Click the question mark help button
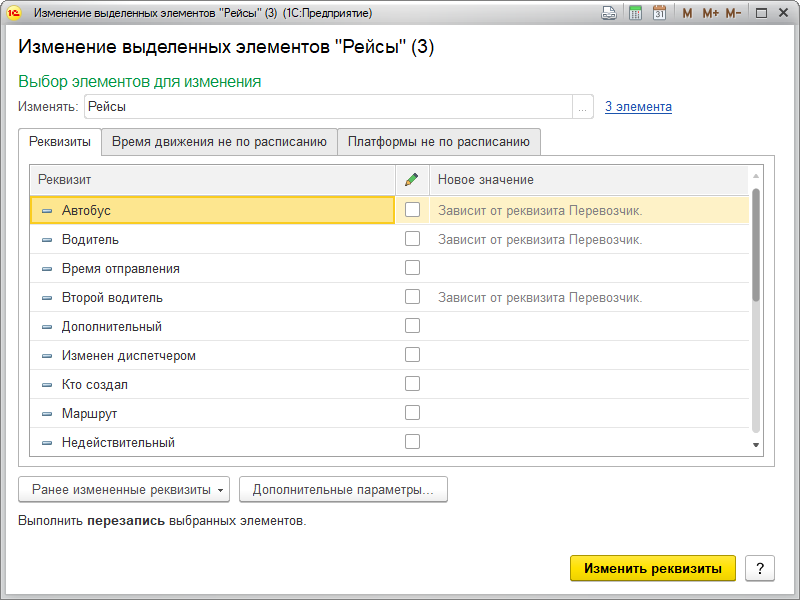Screen dimensions: 800x600 coord(760,568)
